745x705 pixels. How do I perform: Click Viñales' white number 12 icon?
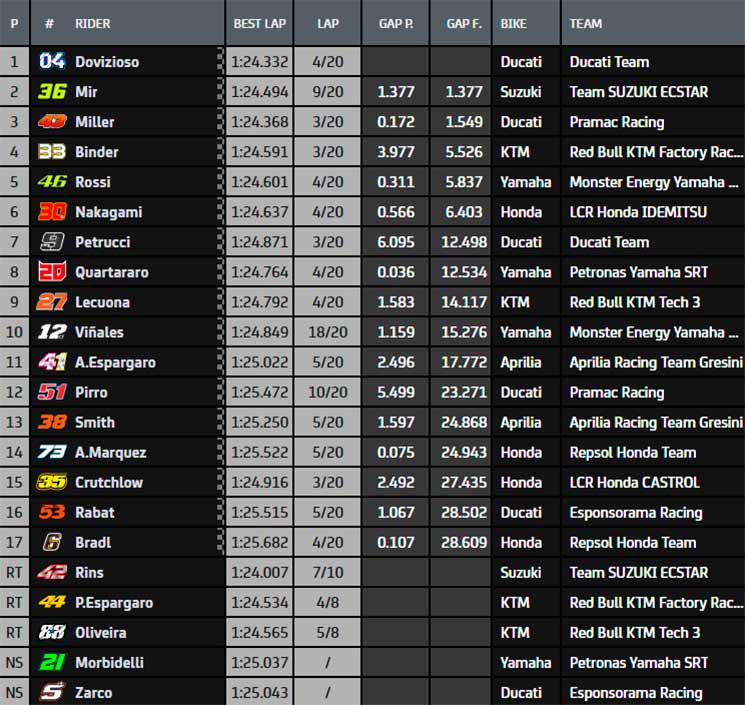coord(52,332)
